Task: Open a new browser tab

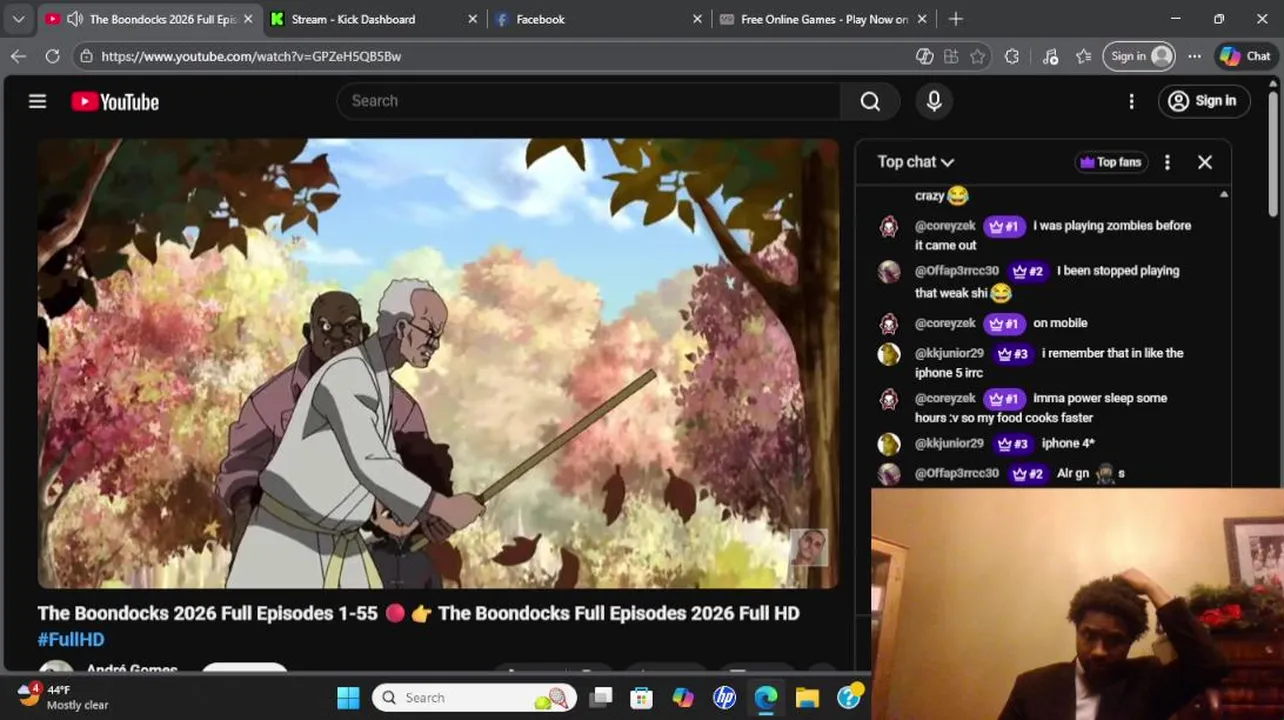Action: click(956, 19)
